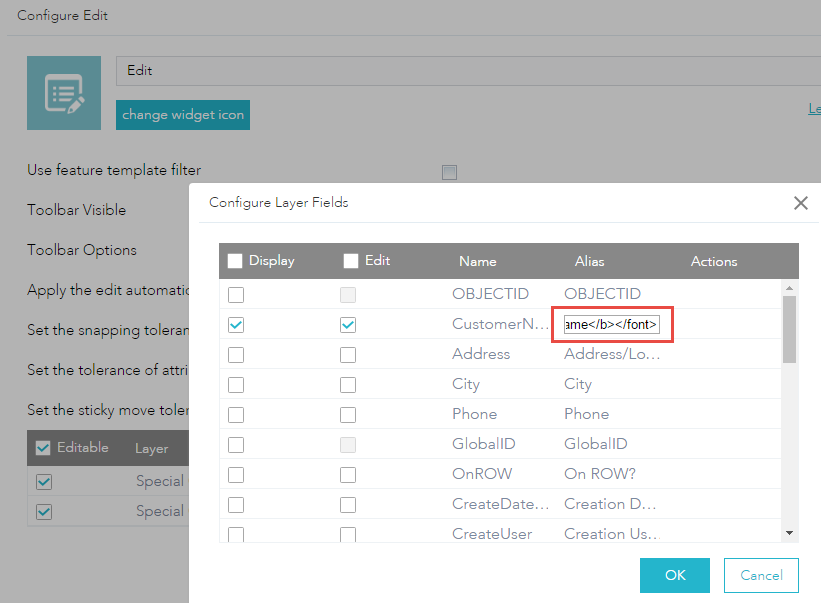
Task: Uncheck Editable for second Special layer
Action: pyautogui.click(x=44, y=511)
